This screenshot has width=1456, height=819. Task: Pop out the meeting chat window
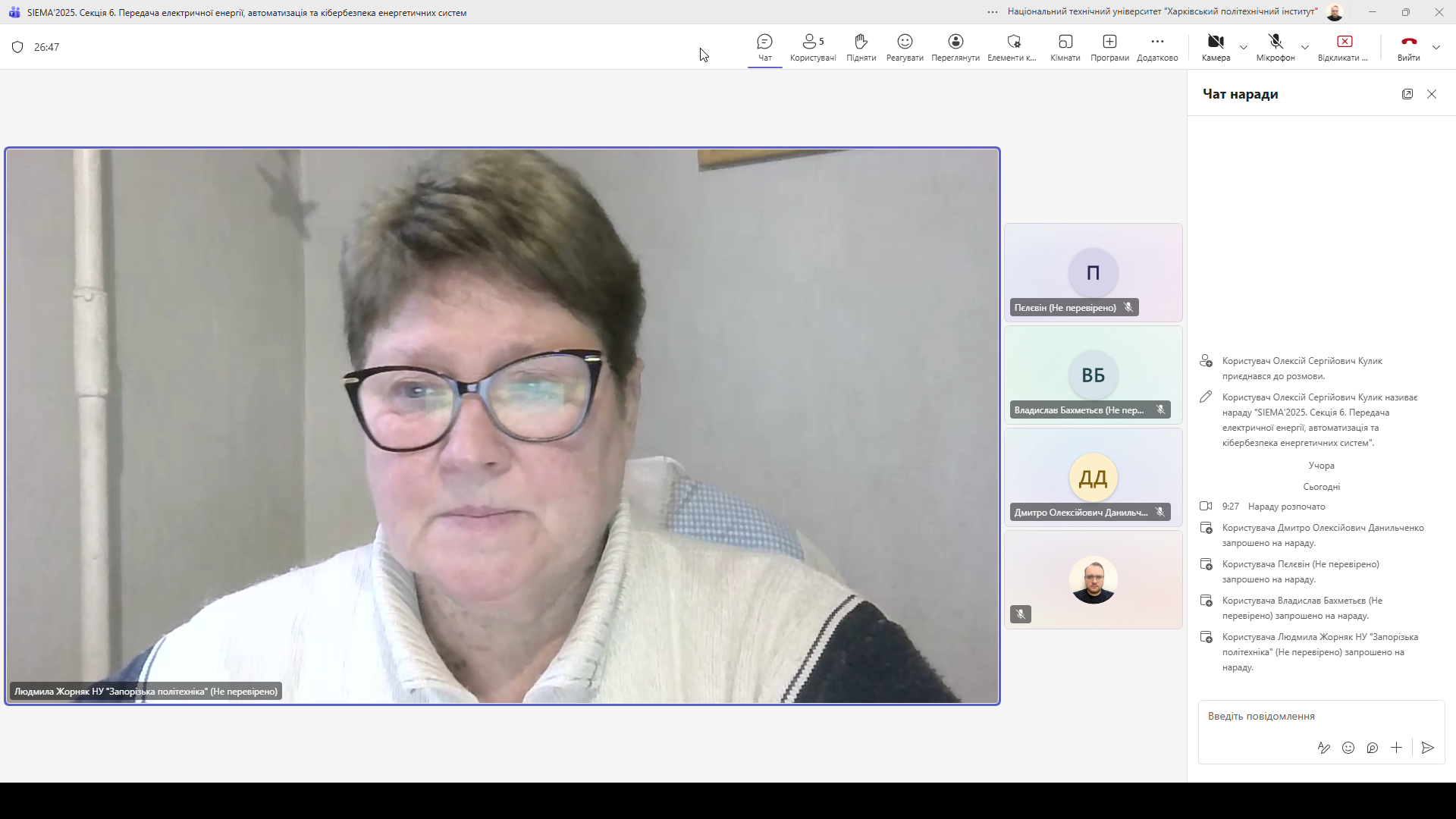coord(1407,94)
